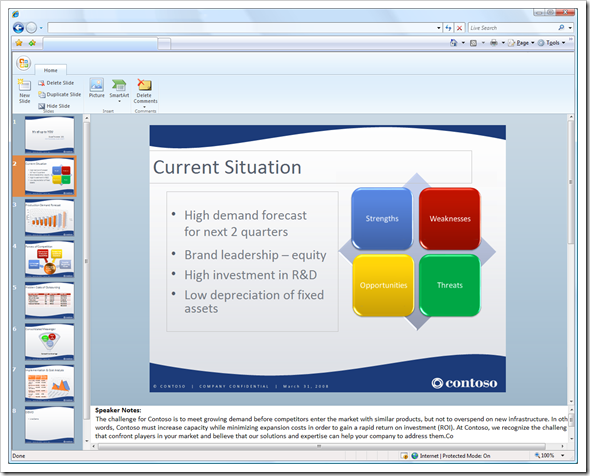This screenshot has height=476, width=590.
Task: Click the New Slide icon
Action: [24, 85]
